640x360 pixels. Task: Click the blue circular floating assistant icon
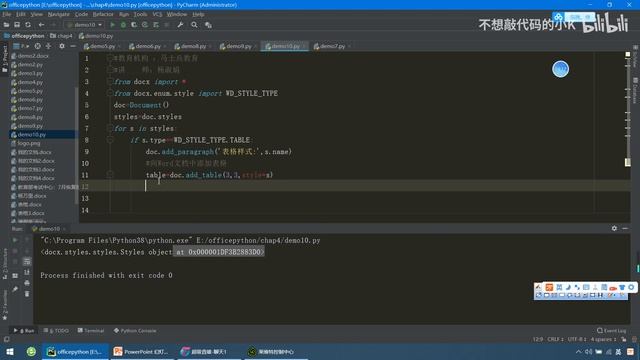[560, 69]
